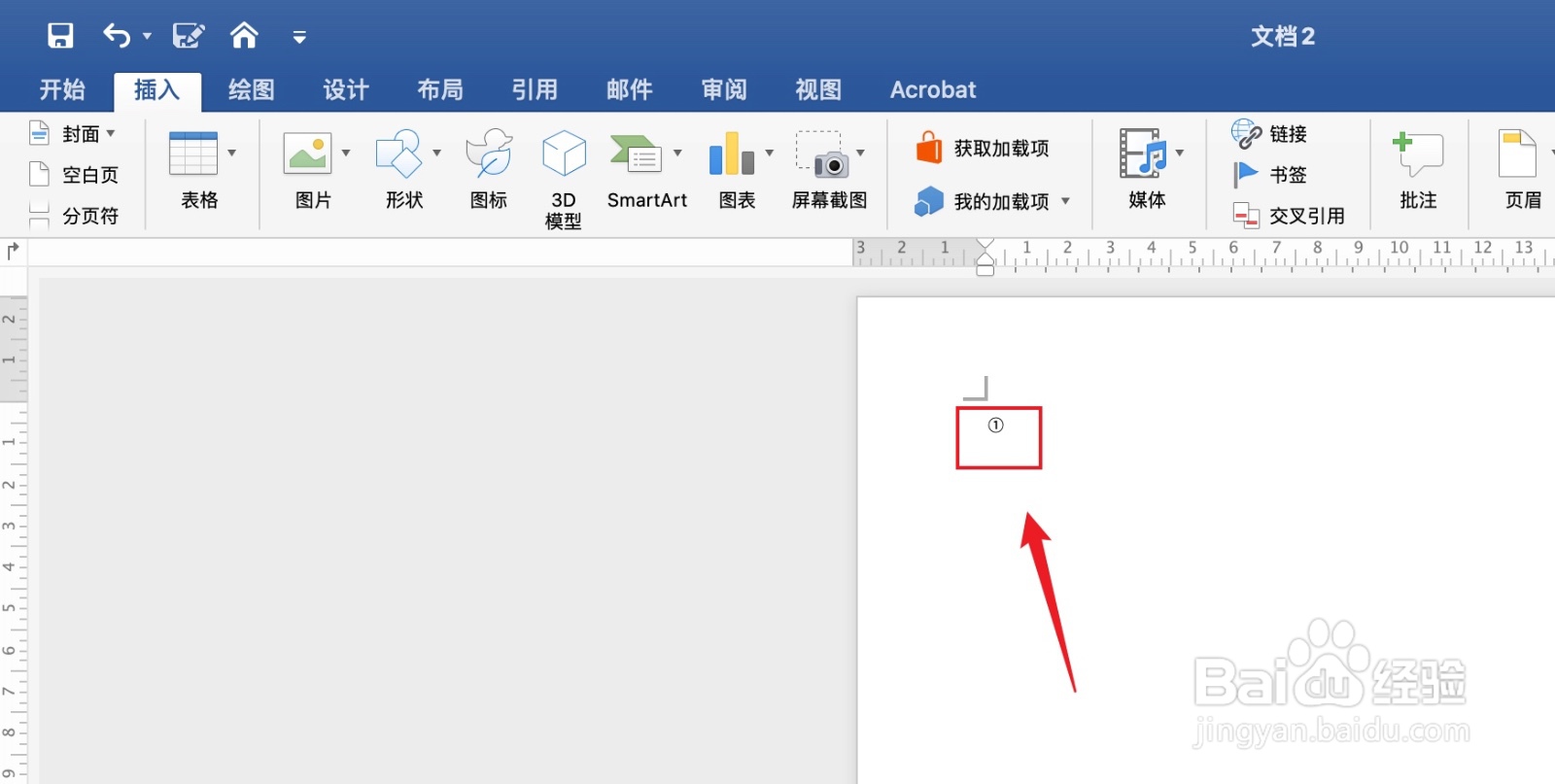Click the Home icon in title bar
Image resolution: width=1555 pixels, height=784 pixels.
click(x=244, y=36)
